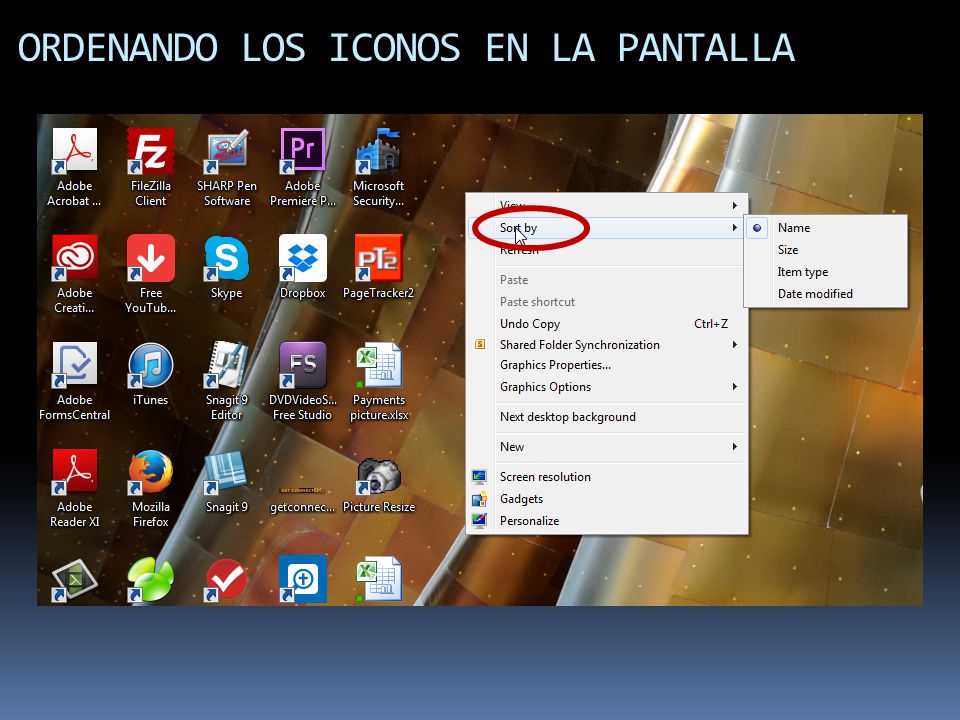
Task: Select the blue square plus icon in bottom row
Action: [x=302, y=579]
